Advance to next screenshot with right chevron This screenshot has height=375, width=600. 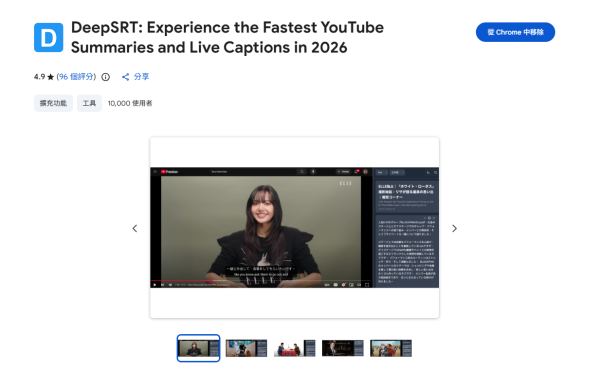[454, 228]
